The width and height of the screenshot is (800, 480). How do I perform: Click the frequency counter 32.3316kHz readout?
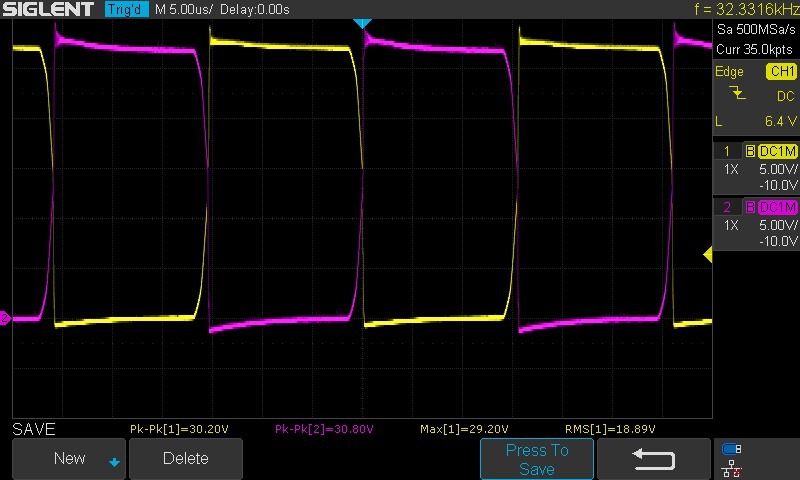click(x=747, y=9)
